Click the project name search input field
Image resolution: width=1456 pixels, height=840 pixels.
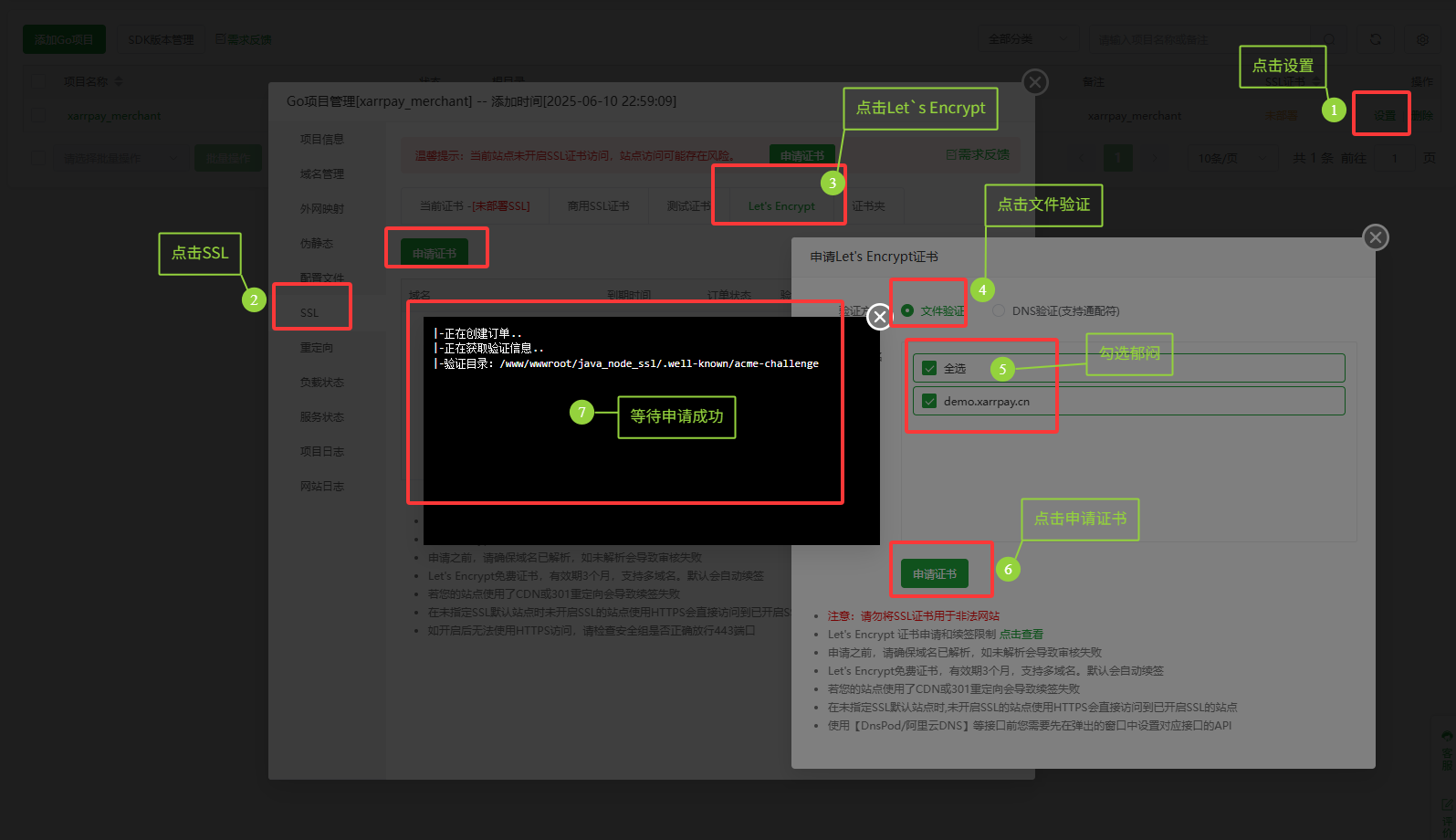click(1205, 39)
